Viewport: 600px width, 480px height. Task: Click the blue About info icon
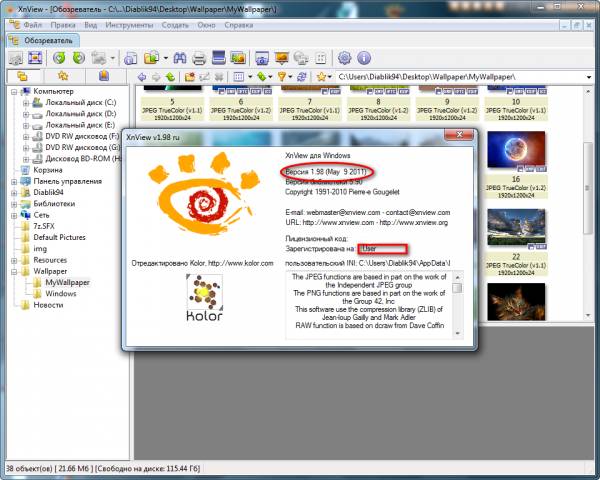click(364, 58)
